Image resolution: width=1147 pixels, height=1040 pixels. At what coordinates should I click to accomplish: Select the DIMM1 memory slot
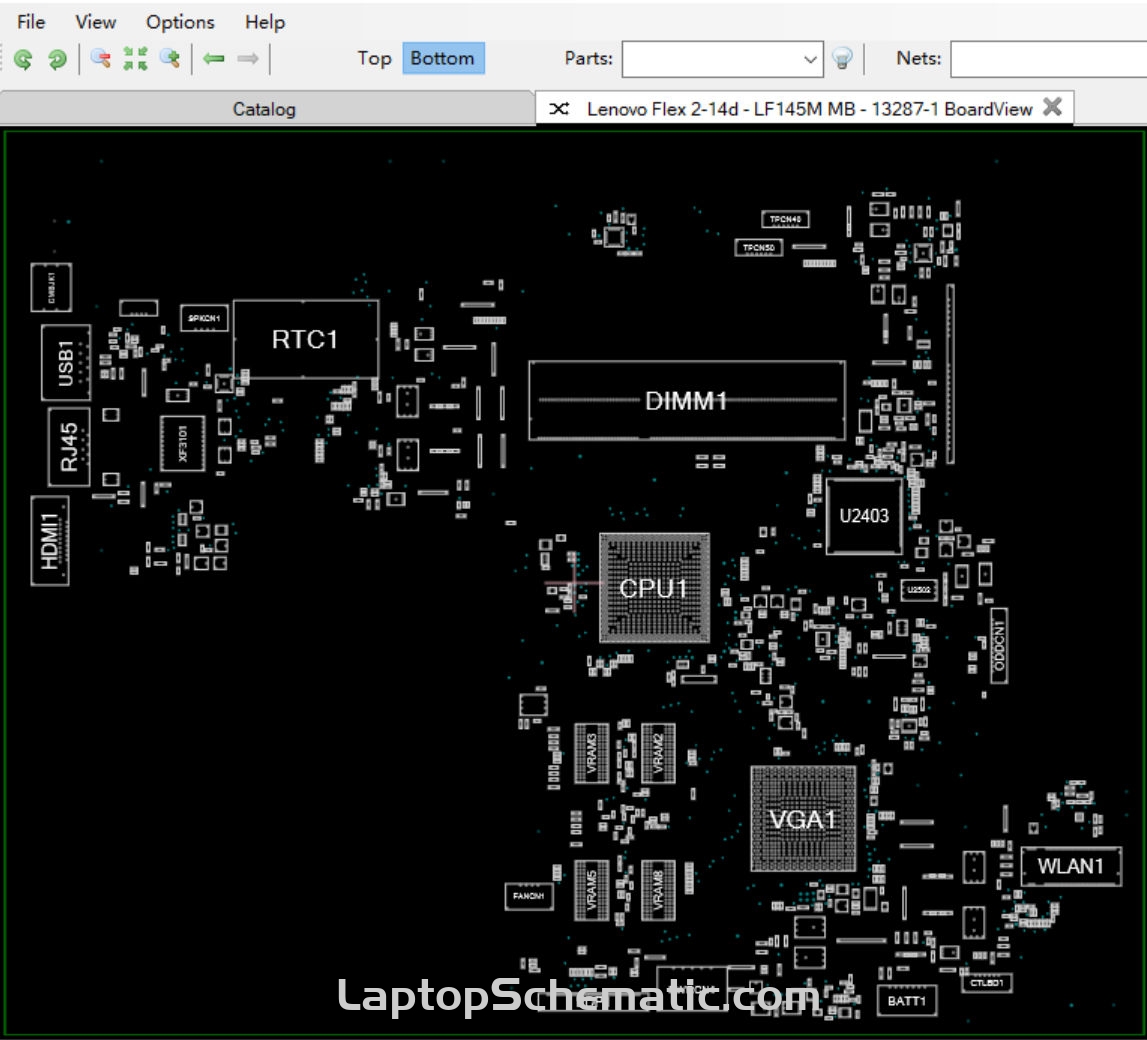point(686,401)
